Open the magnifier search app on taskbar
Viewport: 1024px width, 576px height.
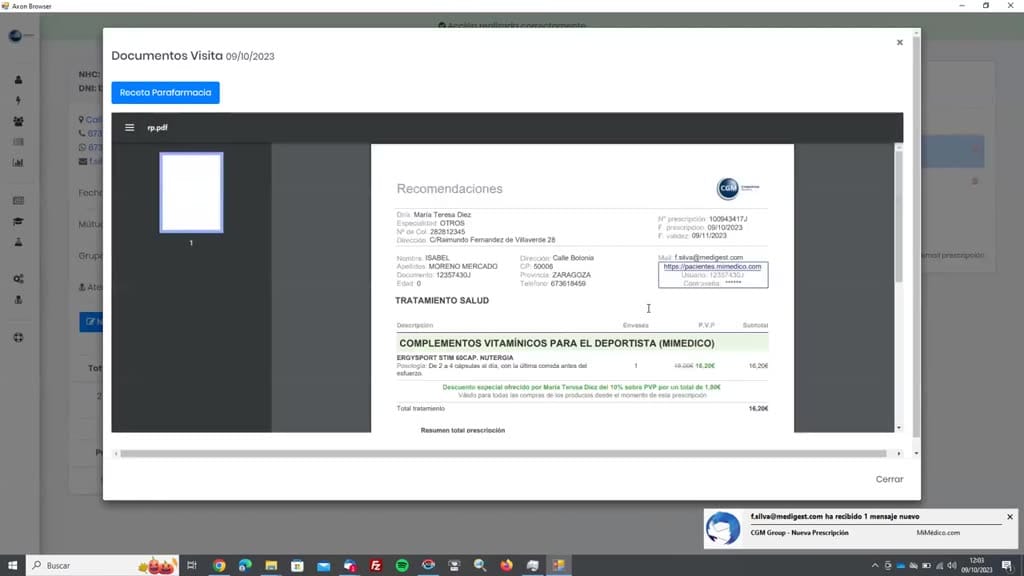click(x=480, y=566)
